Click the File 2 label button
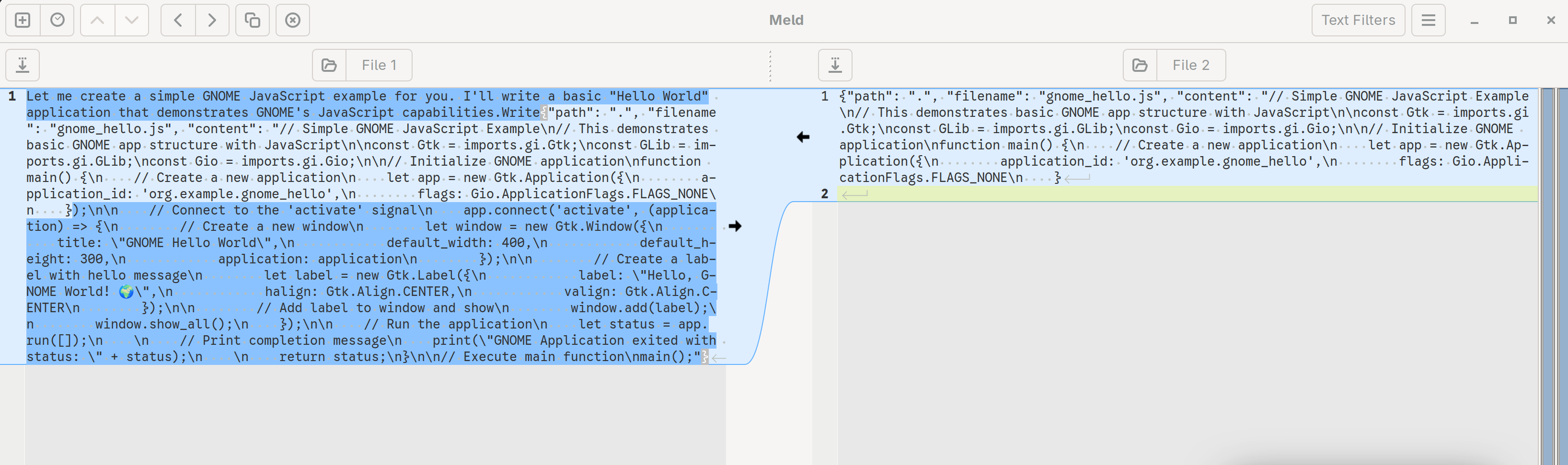The height and width of the screenshot is (465, 1568). [1191, 65]
